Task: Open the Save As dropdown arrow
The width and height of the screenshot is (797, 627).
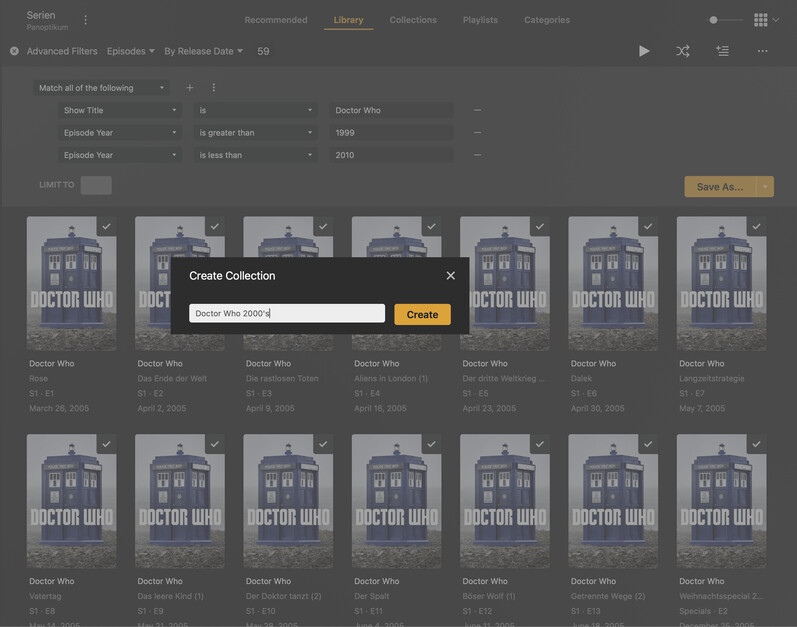Action: point(765,186)
